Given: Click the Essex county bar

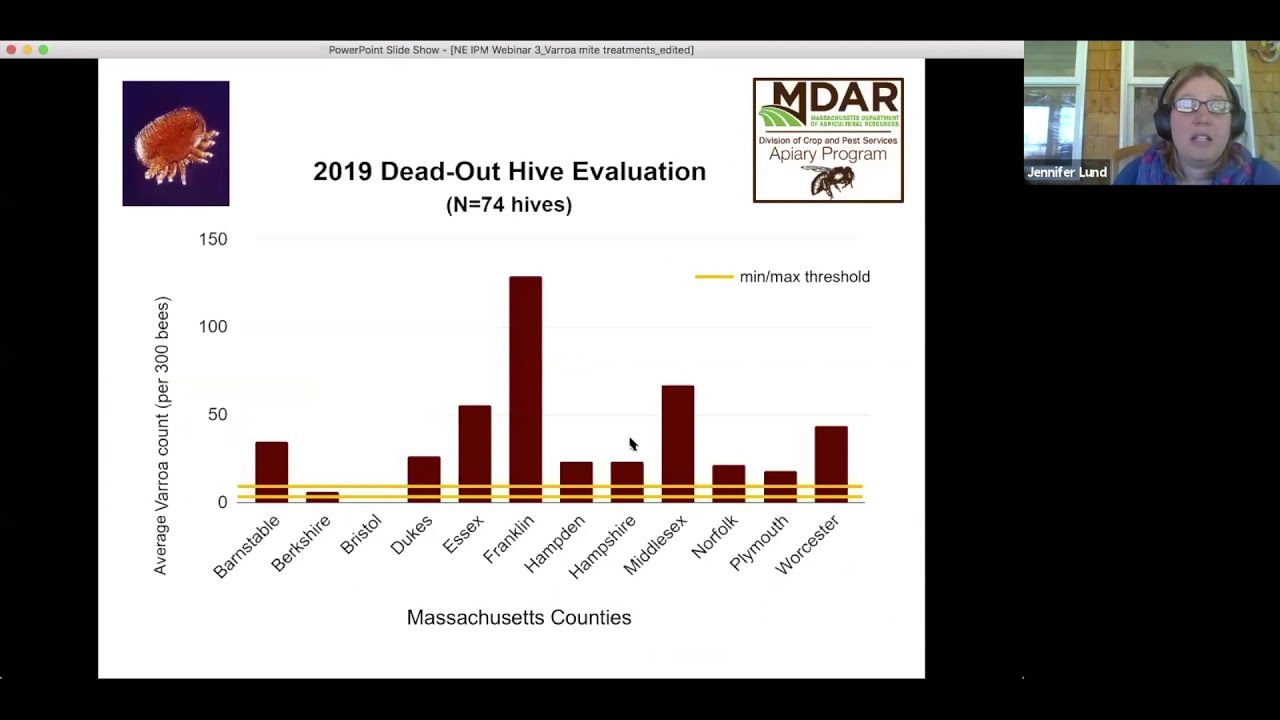Looking at the screenshot, I should coord(475,453).
